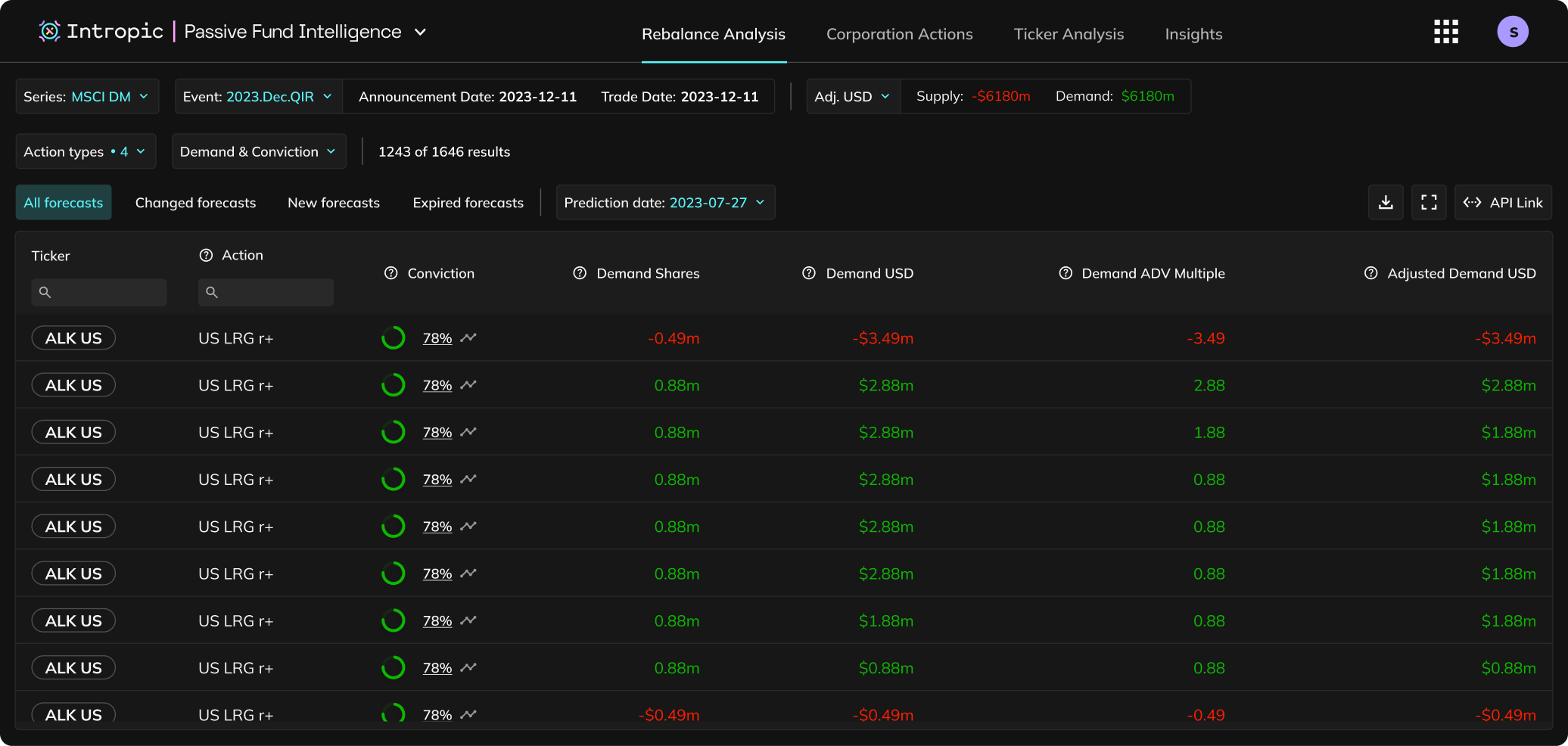The height and width of the screenshot is (746, 1568).
Task: Click help icon beside Demand ADV Multiple
Action: [x=1066, y=273]
